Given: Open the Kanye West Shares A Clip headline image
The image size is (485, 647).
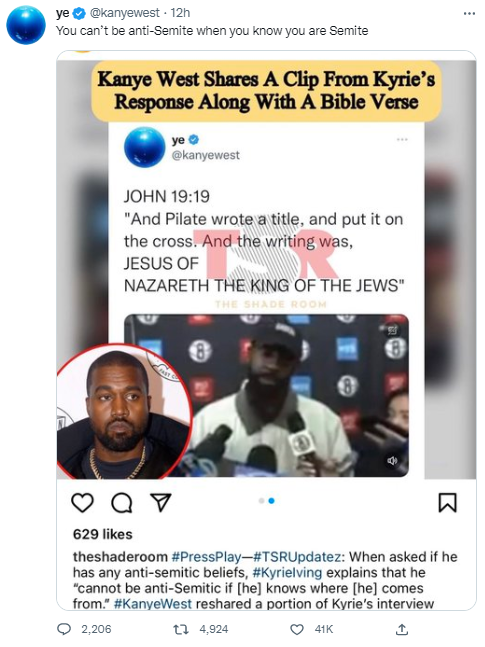Looking at the screenshot, I should 266,91.
